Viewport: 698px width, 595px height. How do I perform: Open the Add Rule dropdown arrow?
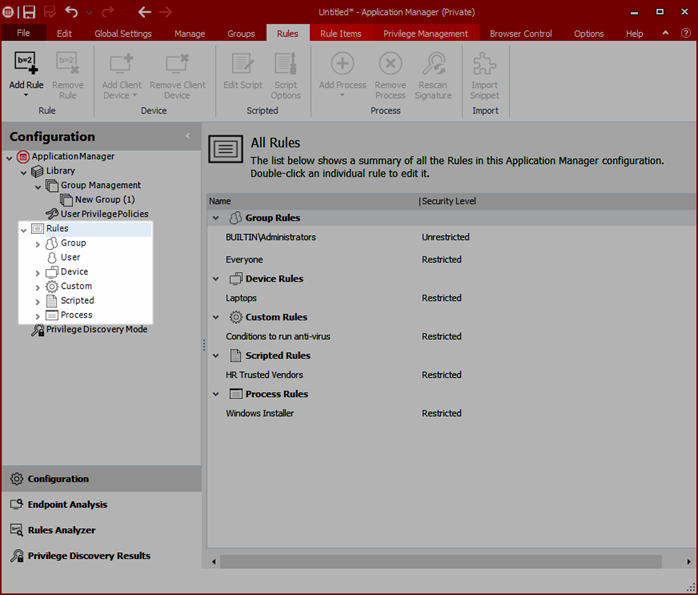coord(26,95)
